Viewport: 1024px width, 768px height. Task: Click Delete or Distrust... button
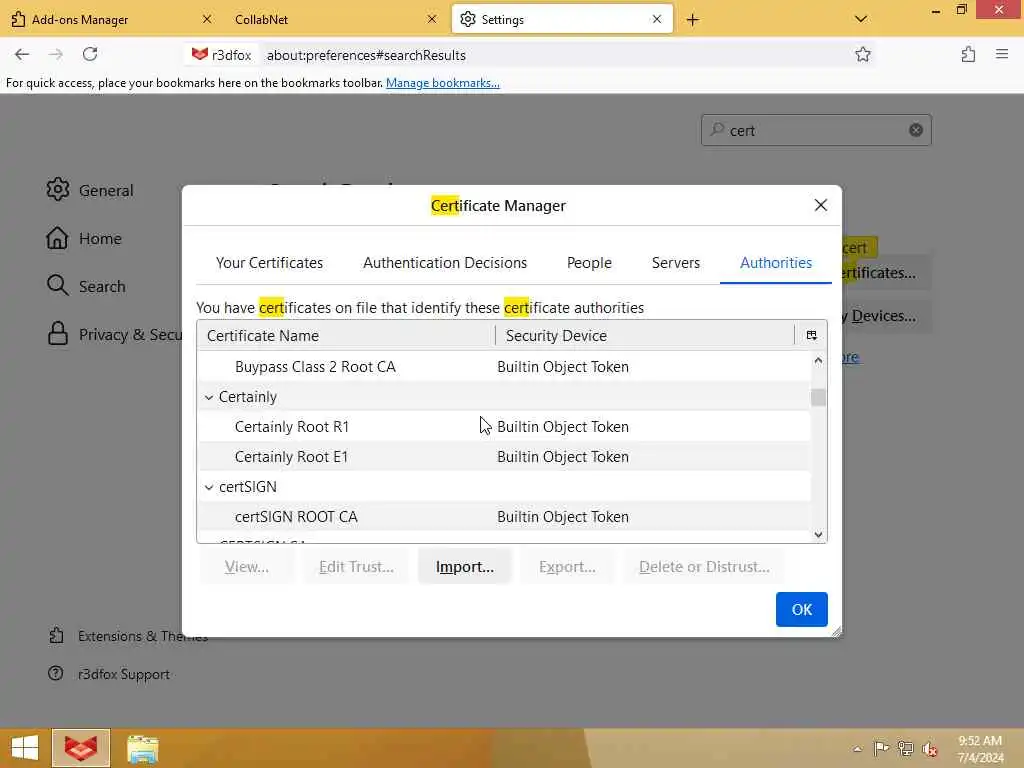704,566
